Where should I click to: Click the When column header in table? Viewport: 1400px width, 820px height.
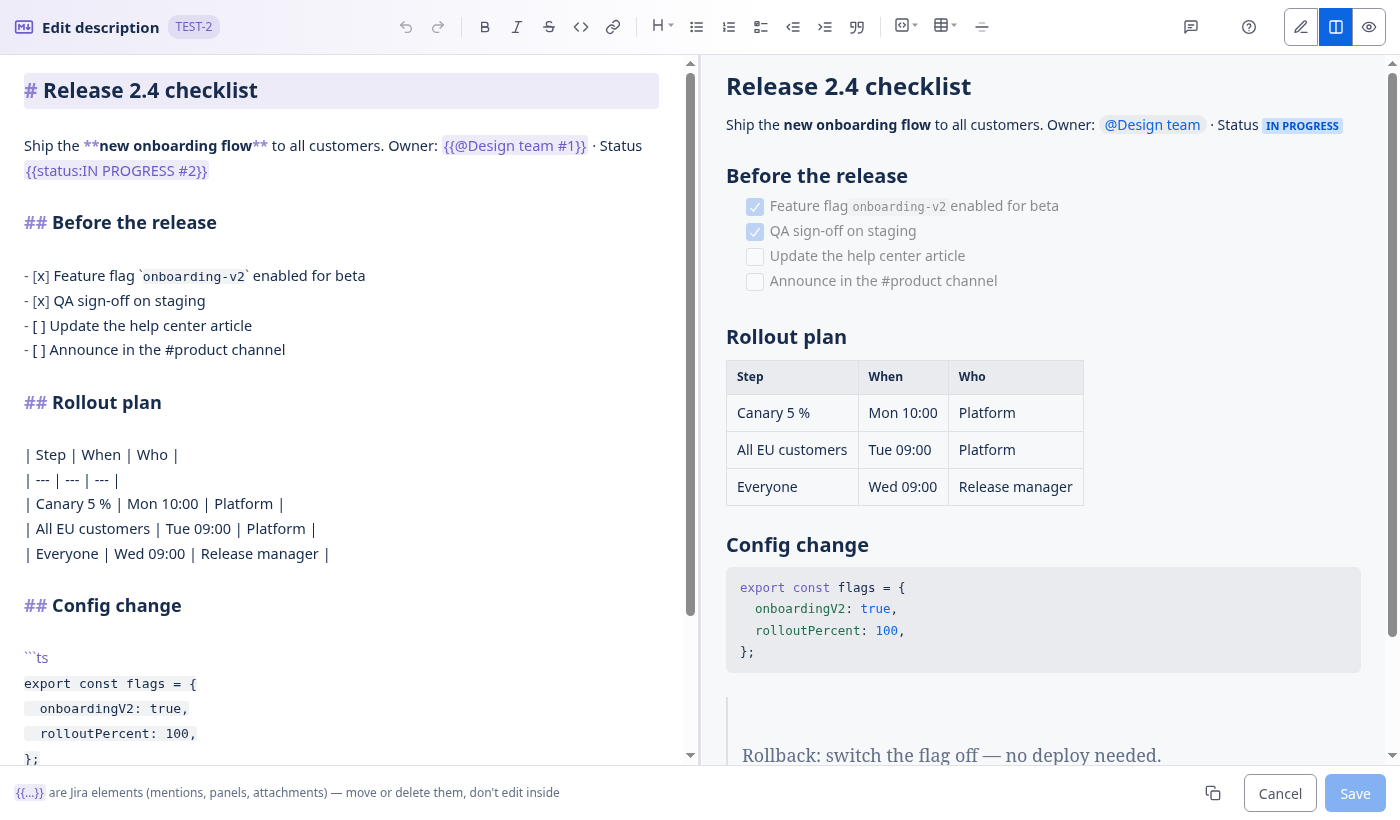click(903, 377)
